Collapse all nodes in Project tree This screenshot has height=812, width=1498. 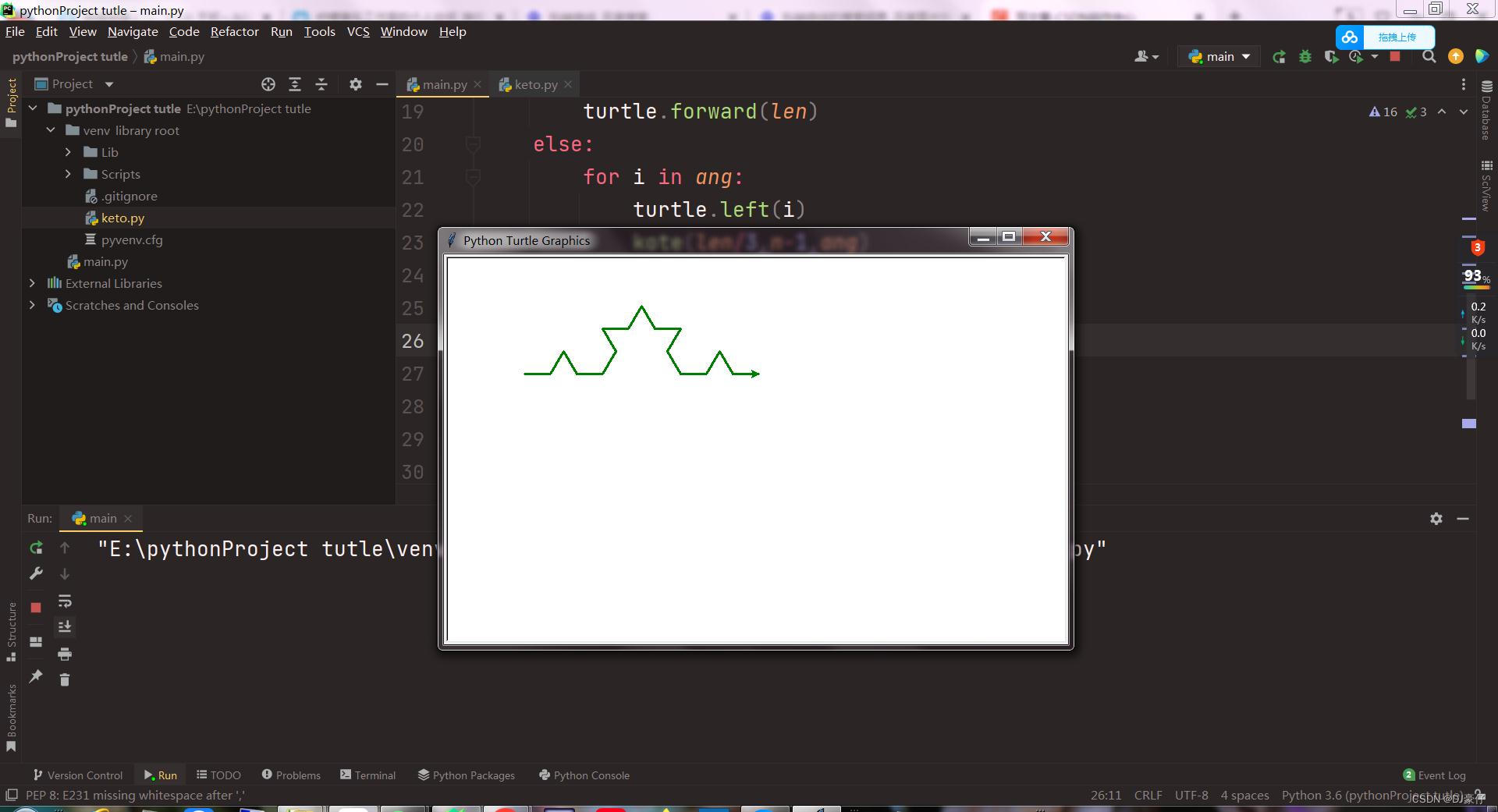(321, 84)
